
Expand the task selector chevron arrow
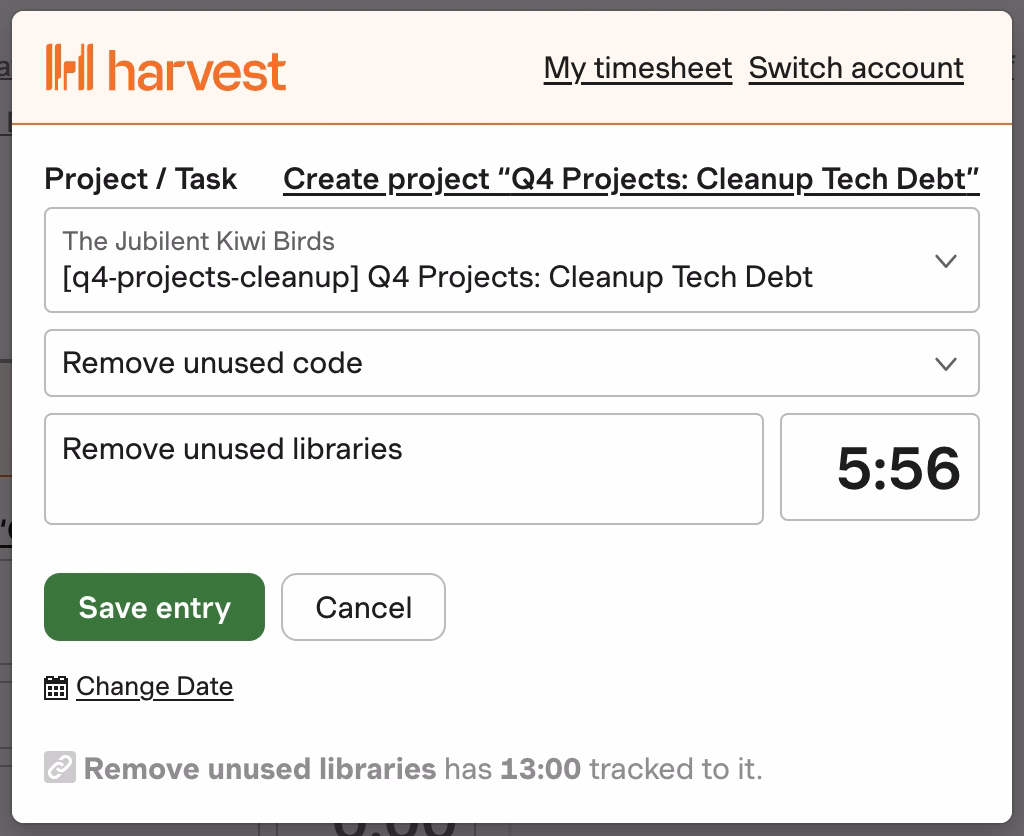945,364
